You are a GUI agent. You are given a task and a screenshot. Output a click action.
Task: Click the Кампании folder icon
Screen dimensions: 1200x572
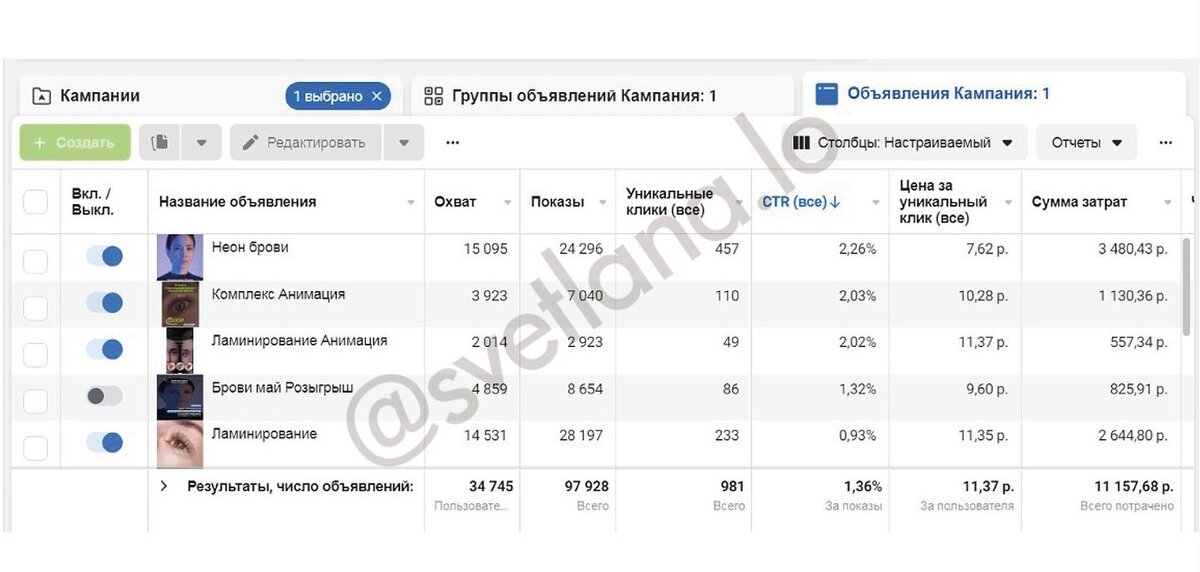41,96
